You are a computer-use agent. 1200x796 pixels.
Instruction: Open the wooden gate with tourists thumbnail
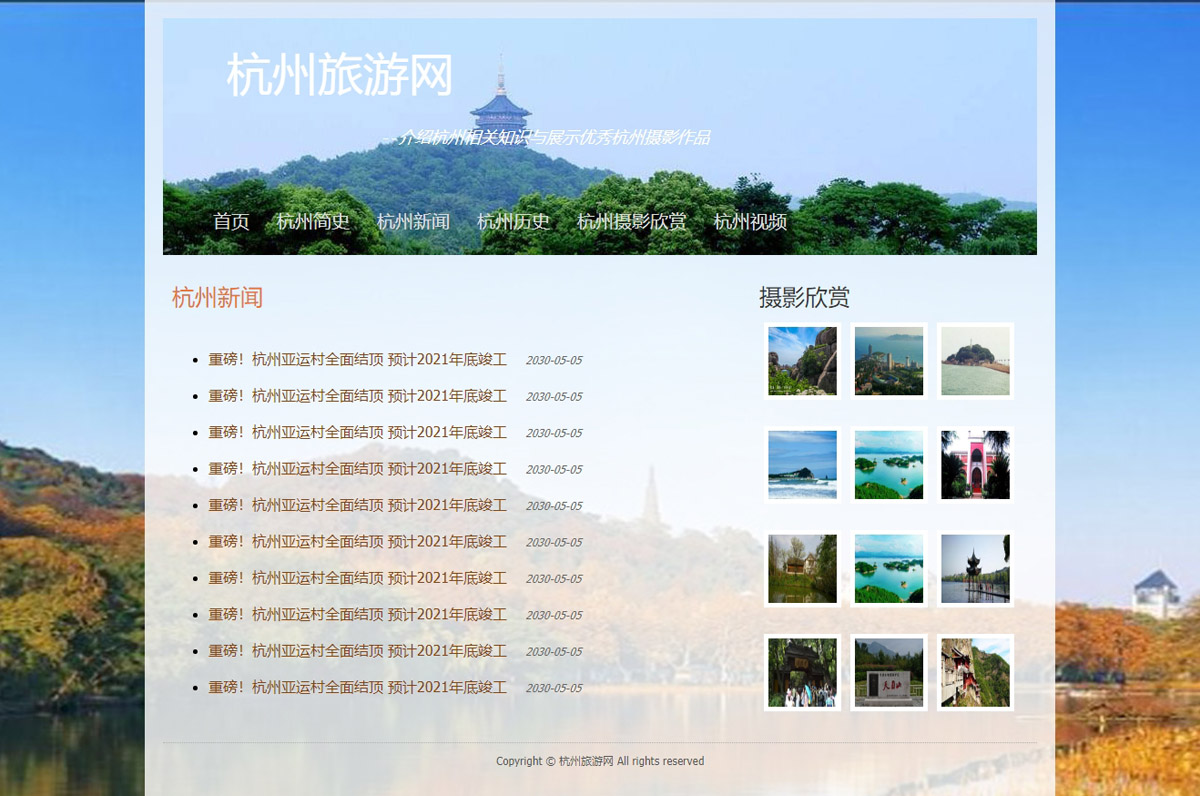click(802, 673)
